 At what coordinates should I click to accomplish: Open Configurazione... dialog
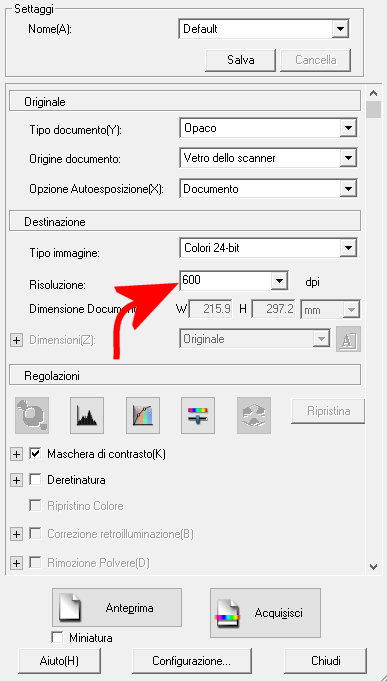click(x=192, y=661)
